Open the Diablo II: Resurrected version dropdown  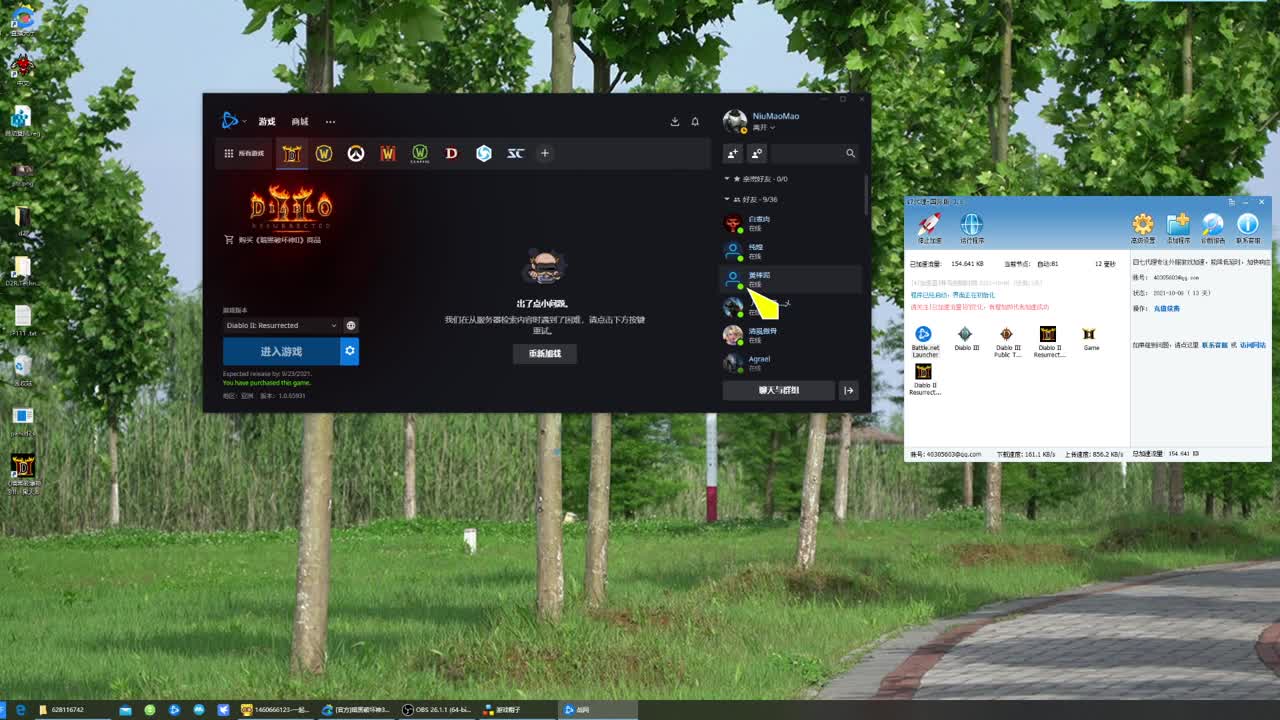(x=282, y=325)
